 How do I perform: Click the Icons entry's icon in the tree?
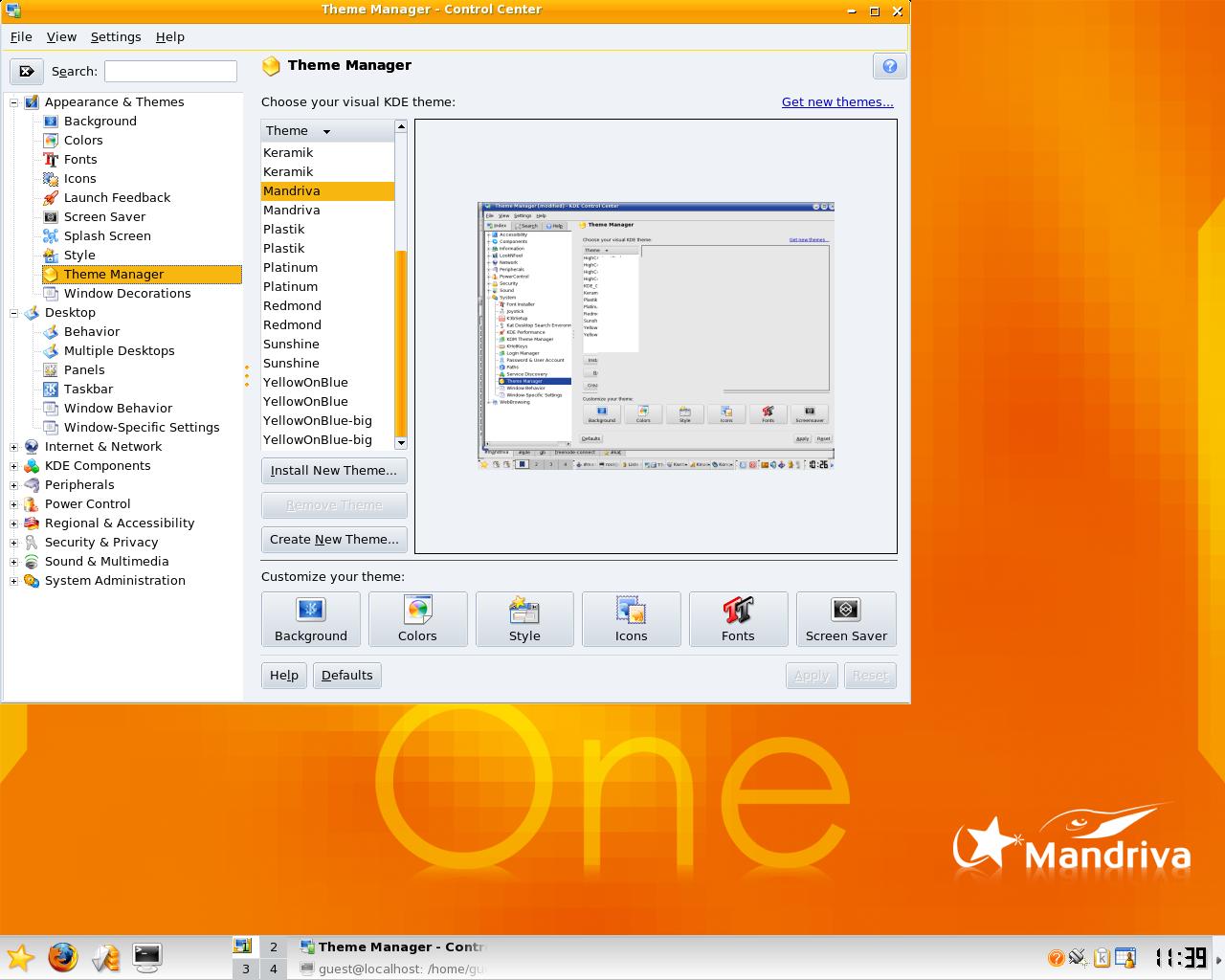51,179
